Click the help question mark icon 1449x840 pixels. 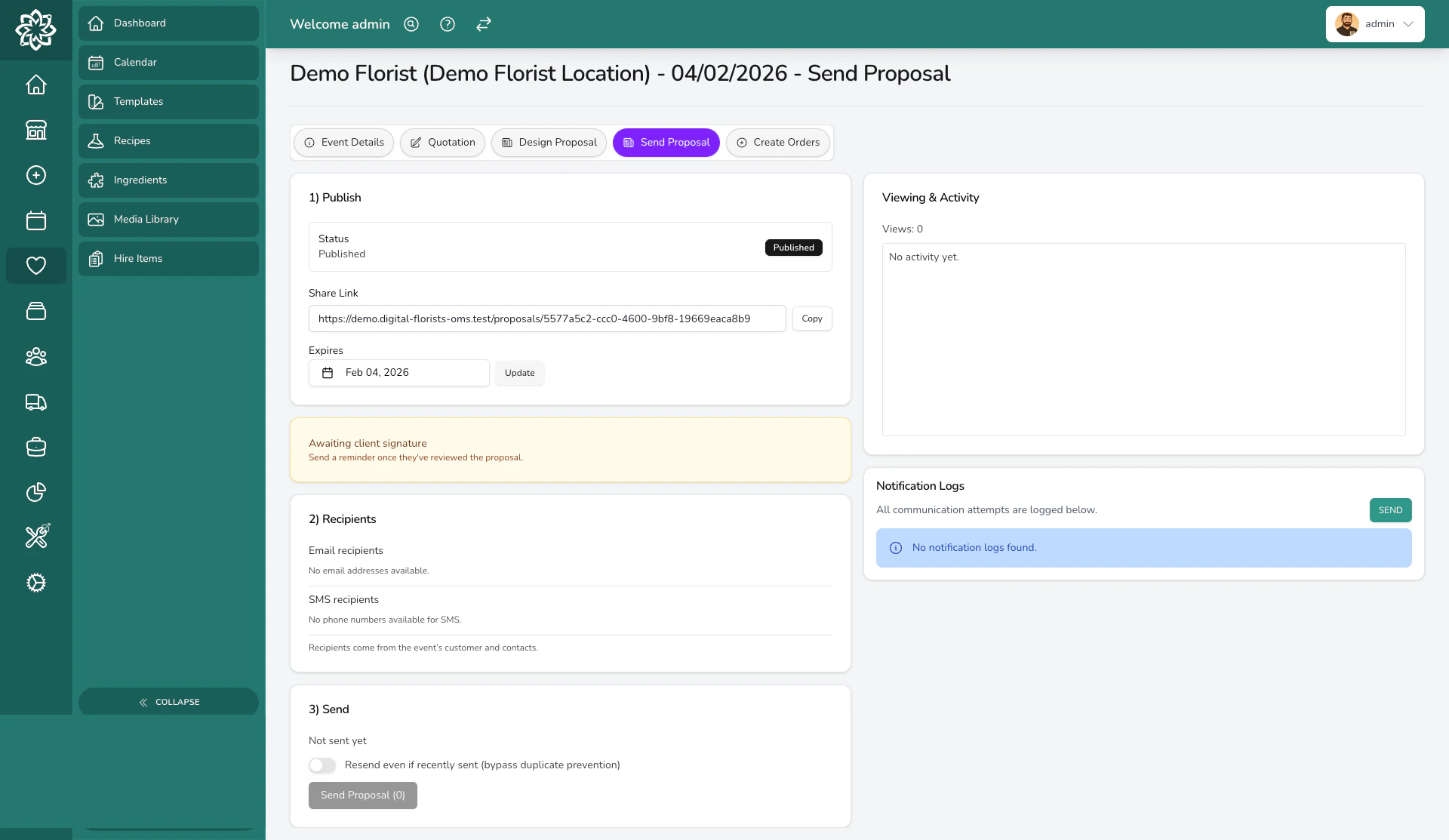[447, 24]
